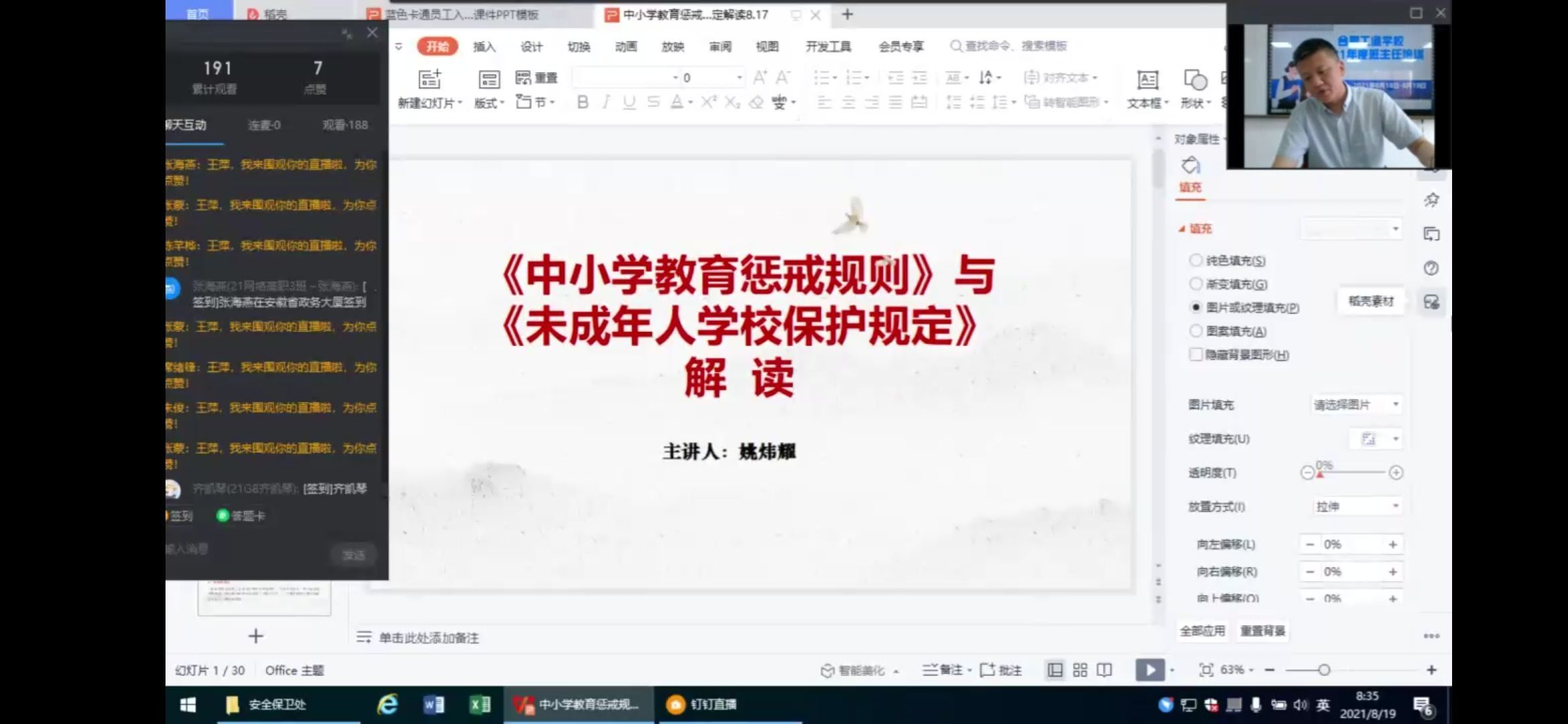This screenshot has height=724, width=1568.
Task: Check the 隐藏背景图形 checkbox
Action: (x=1195, y=355)
